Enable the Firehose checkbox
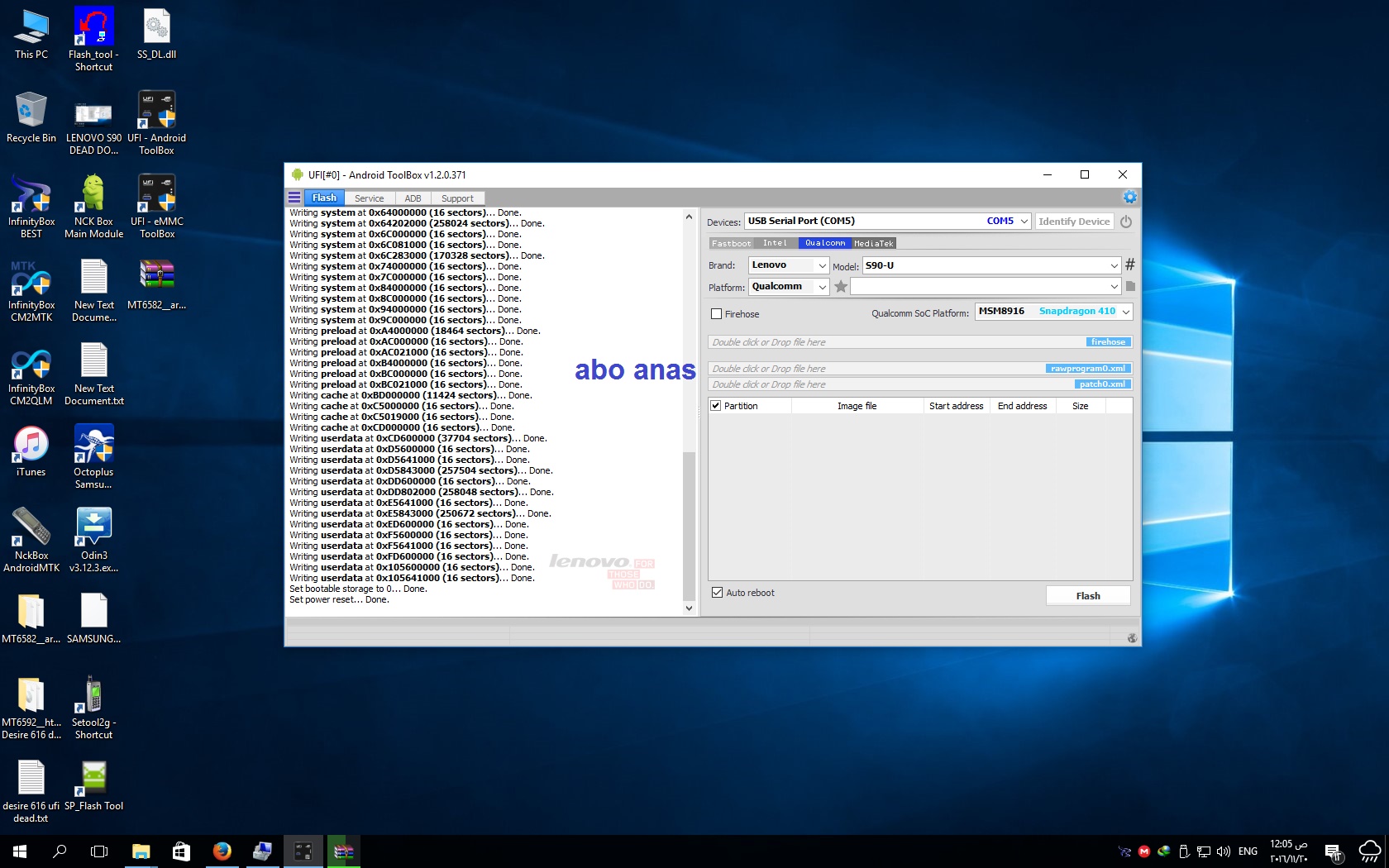Viewport: 1389px width, 868px height. pyautogui.click(x=717, y=314)
